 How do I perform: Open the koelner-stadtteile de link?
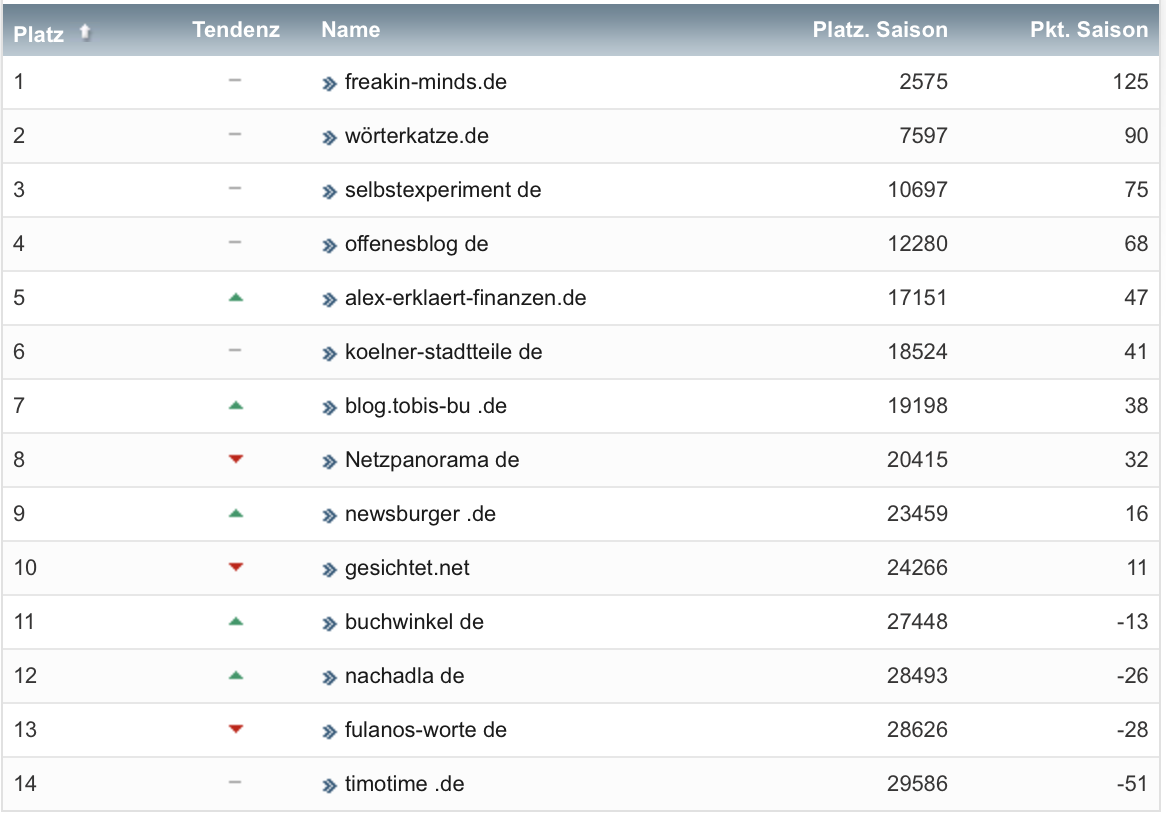click(443, 352)
